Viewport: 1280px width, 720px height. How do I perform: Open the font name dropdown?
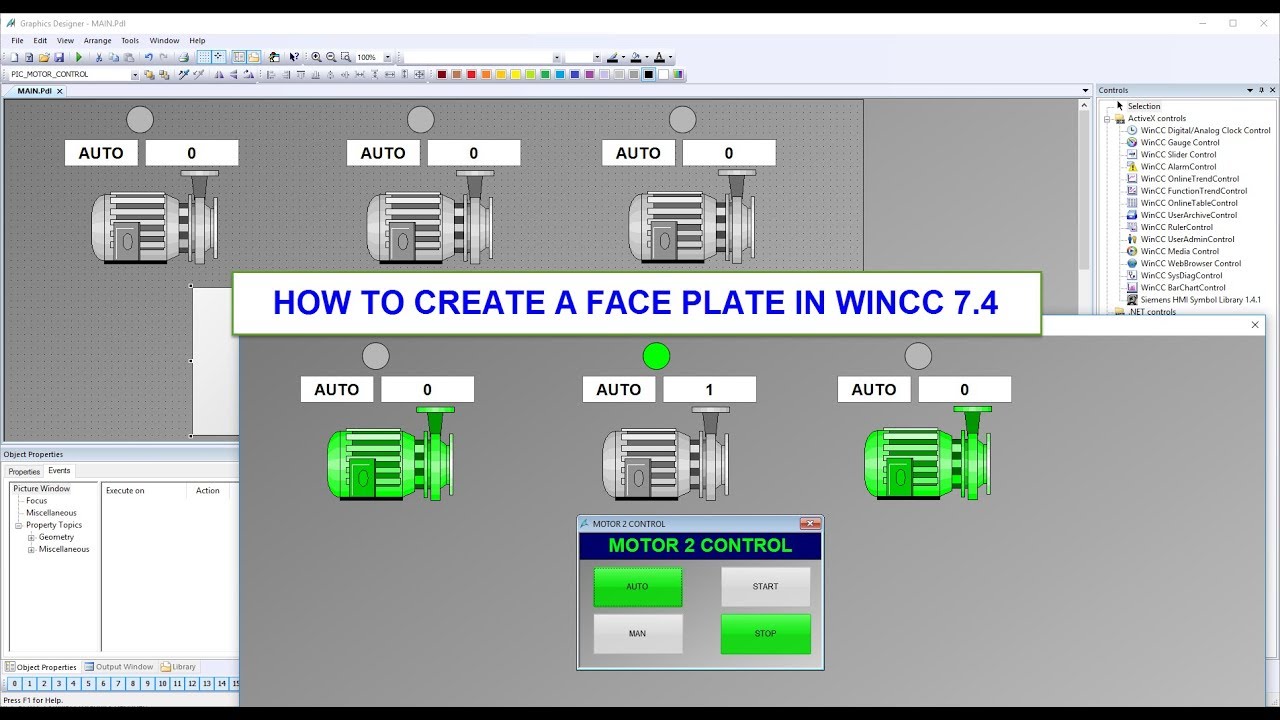[x=556, y=57]
